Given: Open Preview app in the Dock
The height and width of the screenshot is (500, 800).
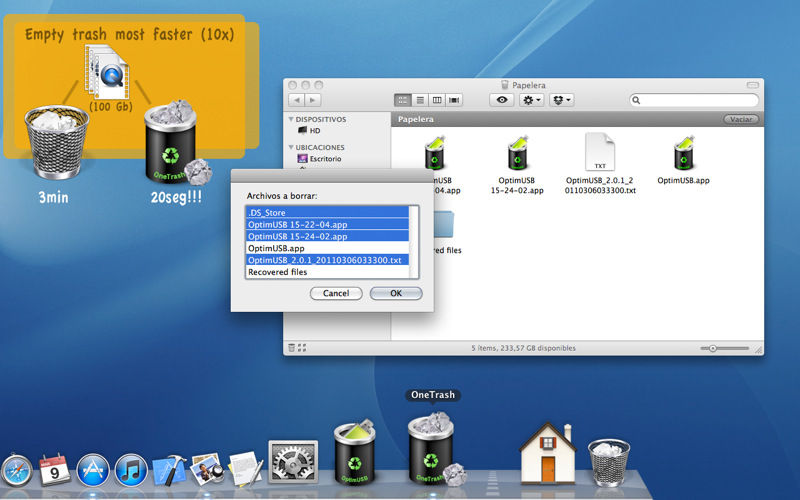Looking at the screenshot, I should pos(207,468).
